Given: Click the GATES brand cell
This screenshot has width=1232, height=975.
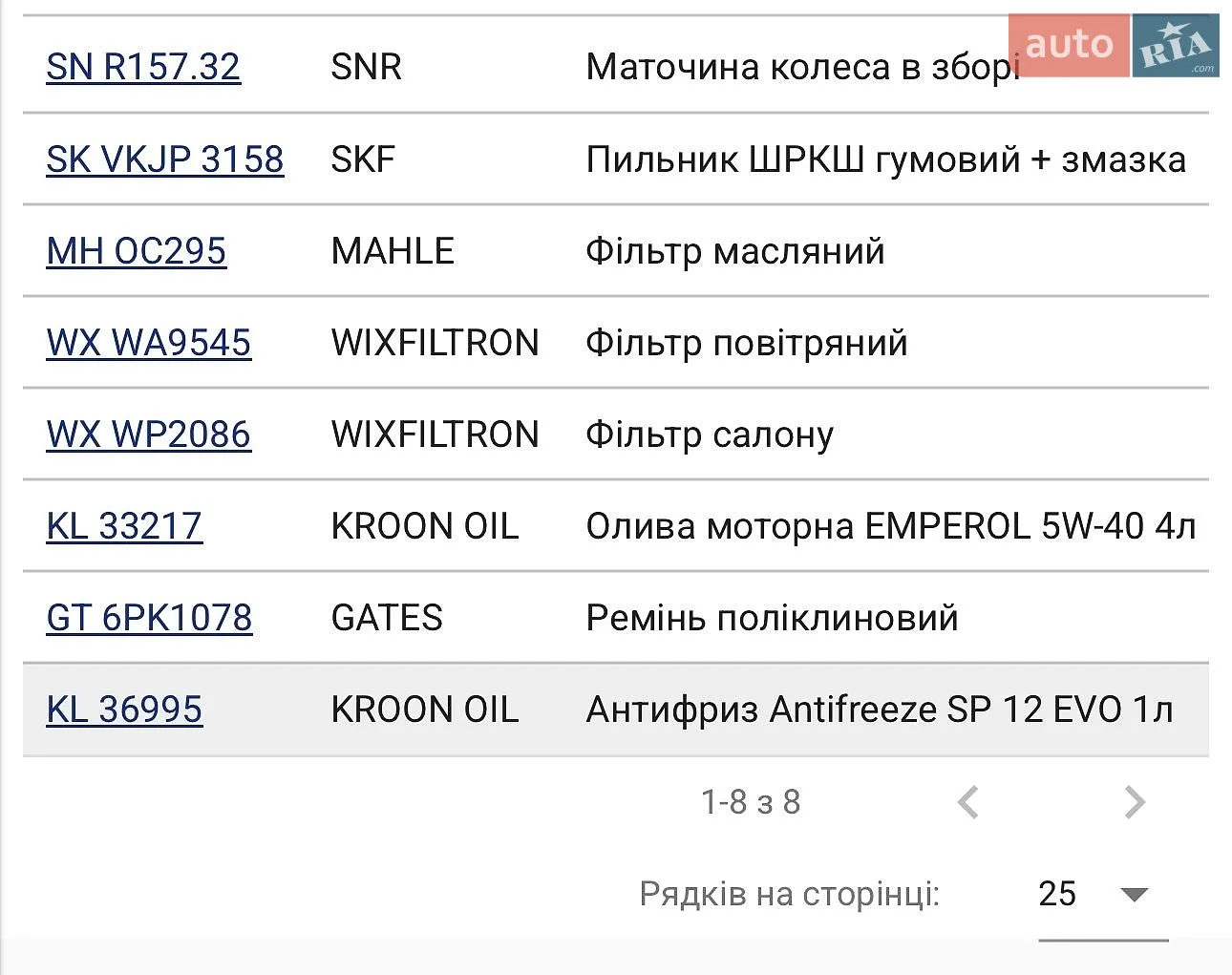Looking at the screenshot, I should coord(387,618).
